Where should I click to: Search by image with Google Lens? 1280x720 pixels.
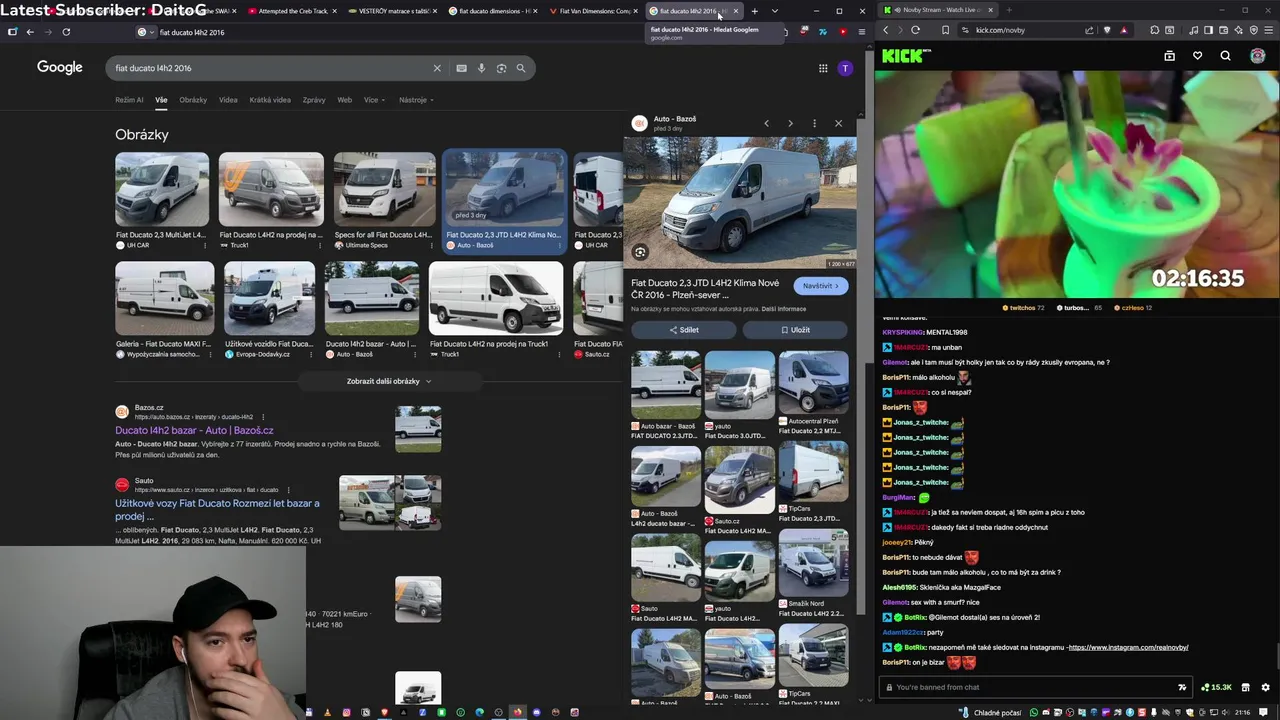point(501,68)
